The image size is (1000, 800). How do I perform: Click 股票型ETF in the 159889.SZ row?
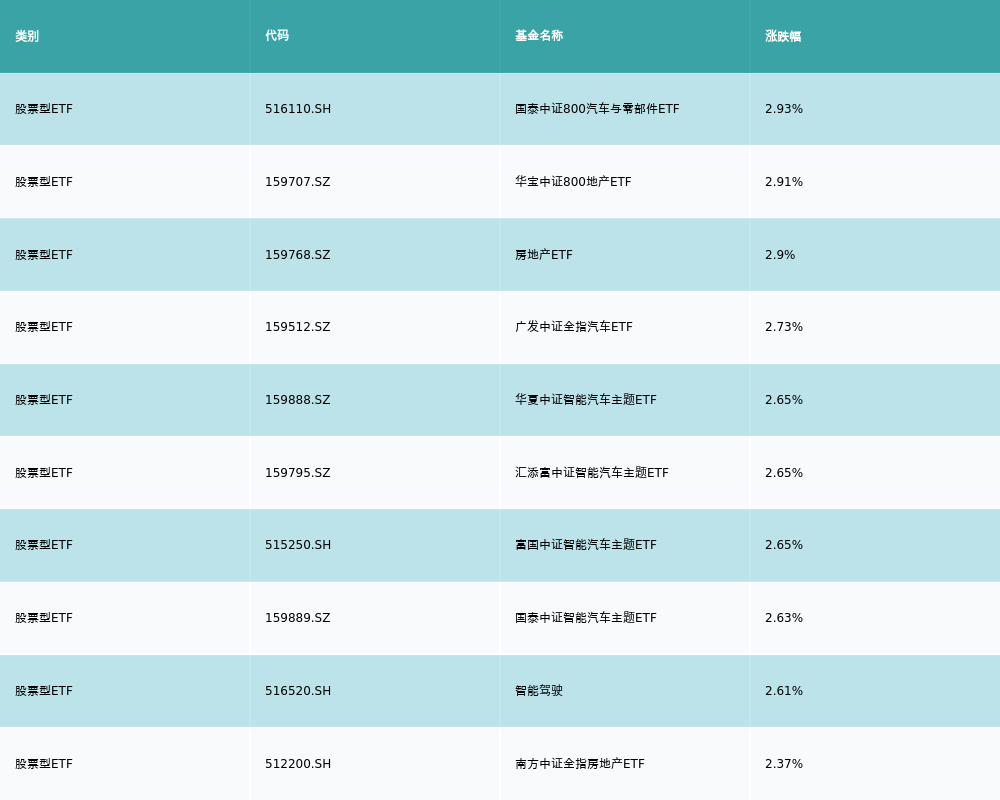(44, 618)
